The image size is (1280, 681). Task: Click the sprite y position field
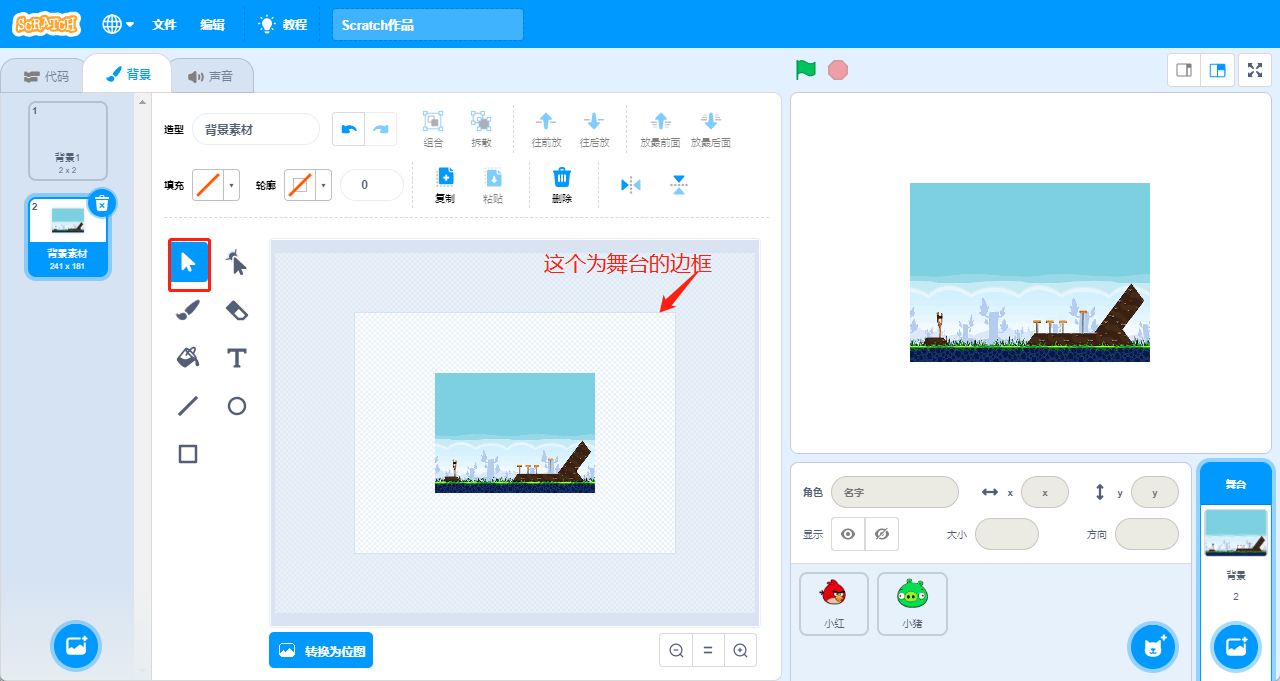[x=1154, y=492]
